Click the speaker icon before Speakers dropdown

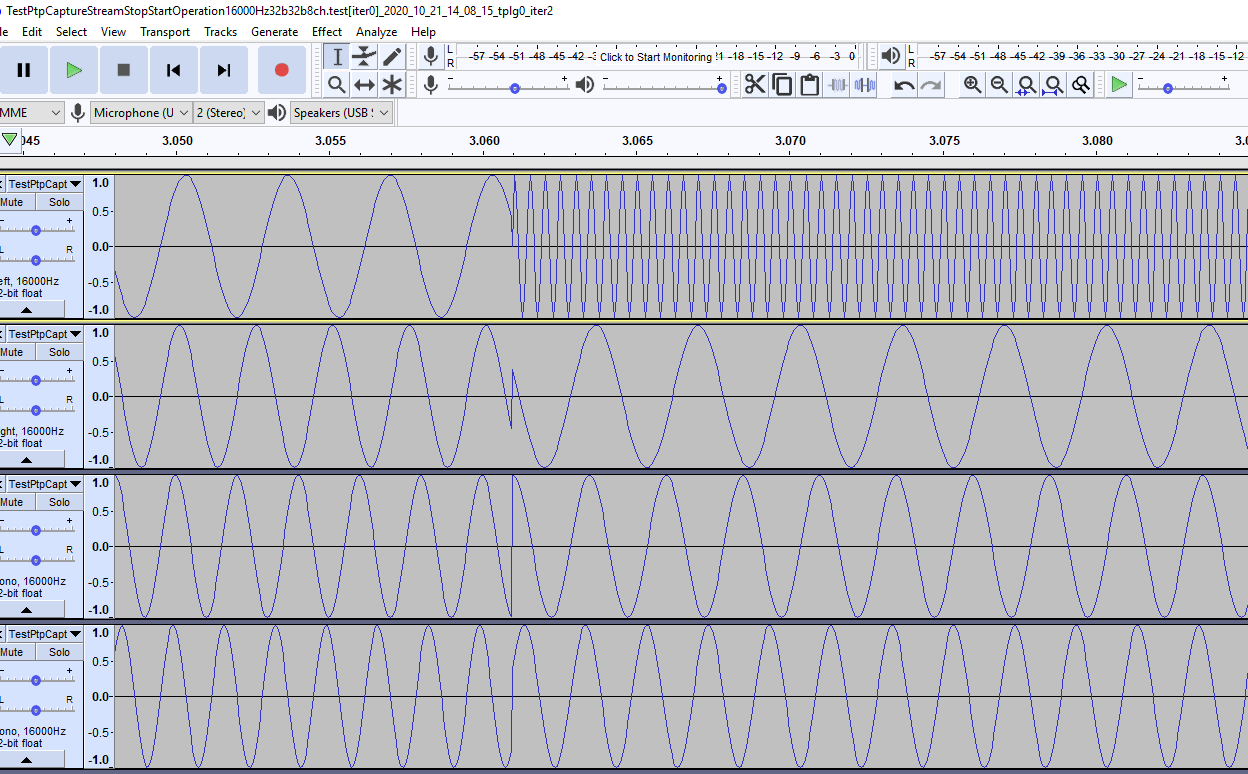(x=277, y=113)
